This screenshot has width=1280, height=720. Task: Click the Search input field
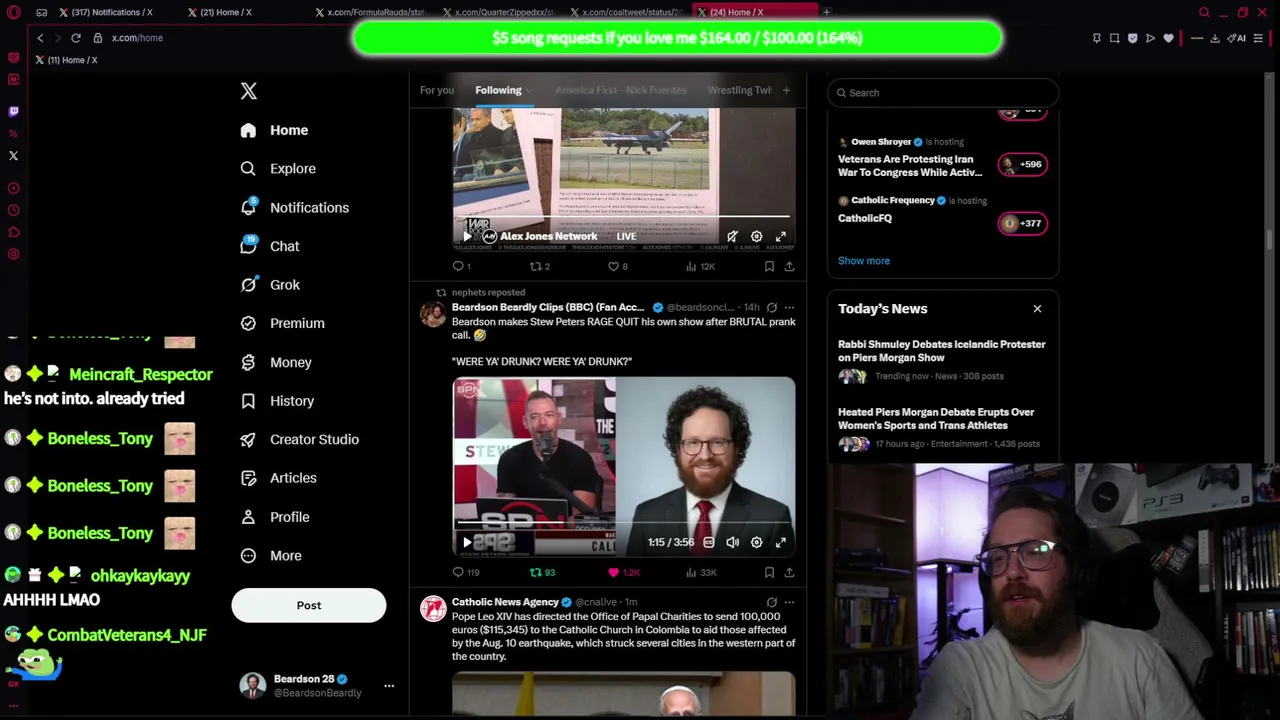click(x=942, y=93)
